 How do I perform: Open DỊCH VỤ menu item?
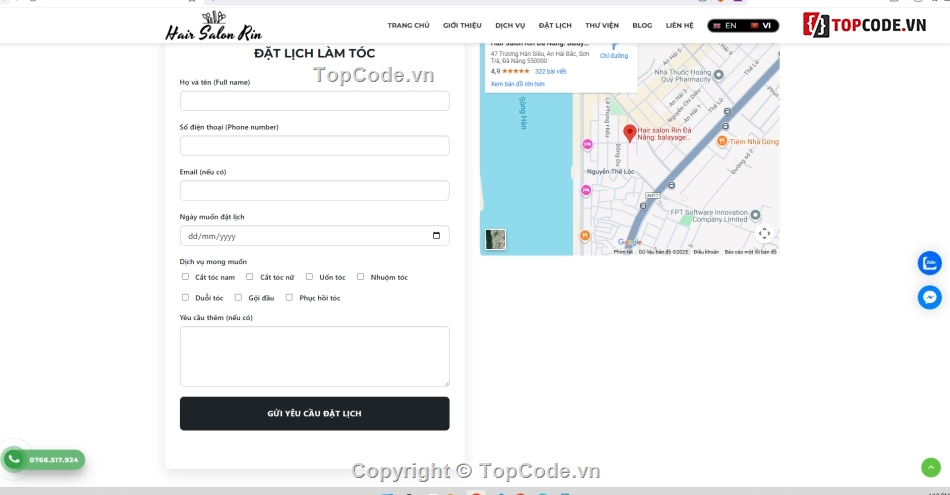click(x=510, y=25)
